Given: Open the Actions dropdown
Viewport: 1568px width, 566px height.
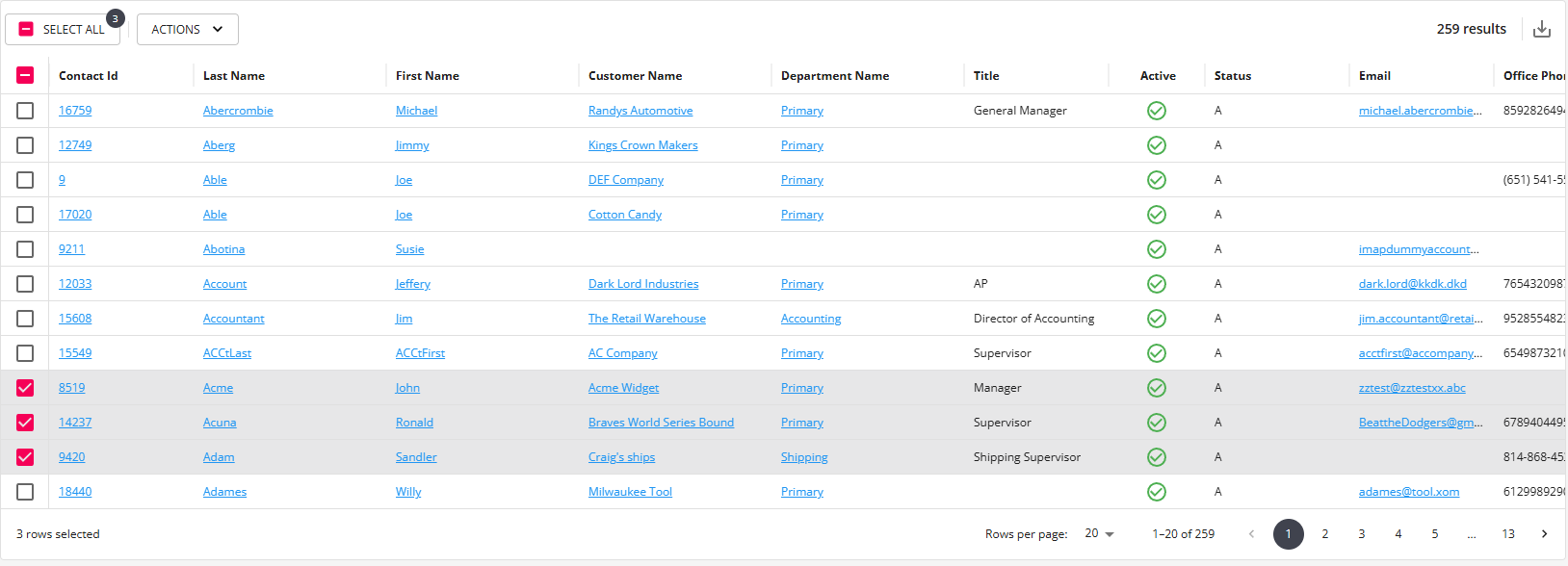Looking at the screenshot, I should [187, 30].
